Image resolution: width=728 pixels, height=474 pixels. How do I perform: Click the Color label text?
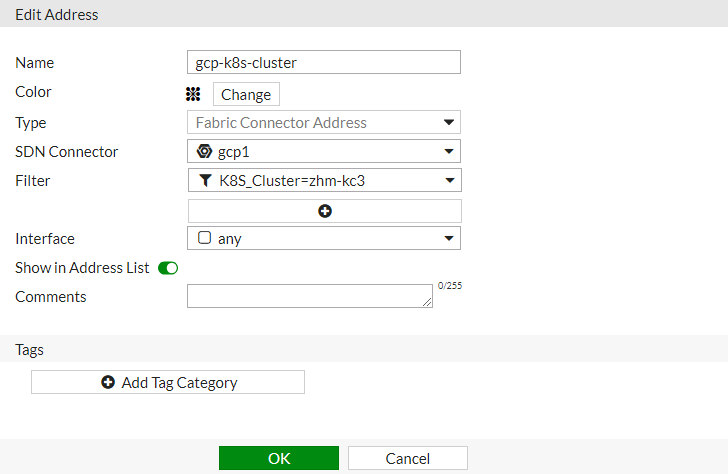pyautogui.click(x=33, y=92)
